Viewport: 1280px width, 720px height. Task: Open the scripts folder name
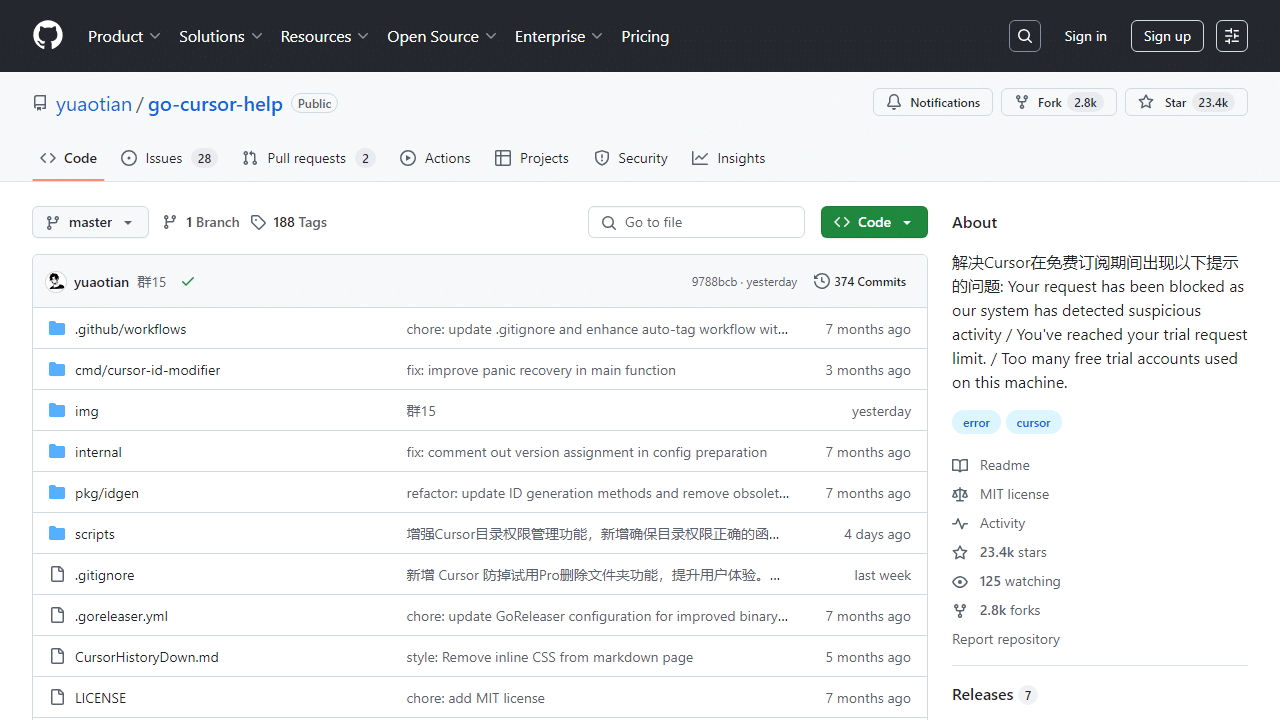[95, 534]
